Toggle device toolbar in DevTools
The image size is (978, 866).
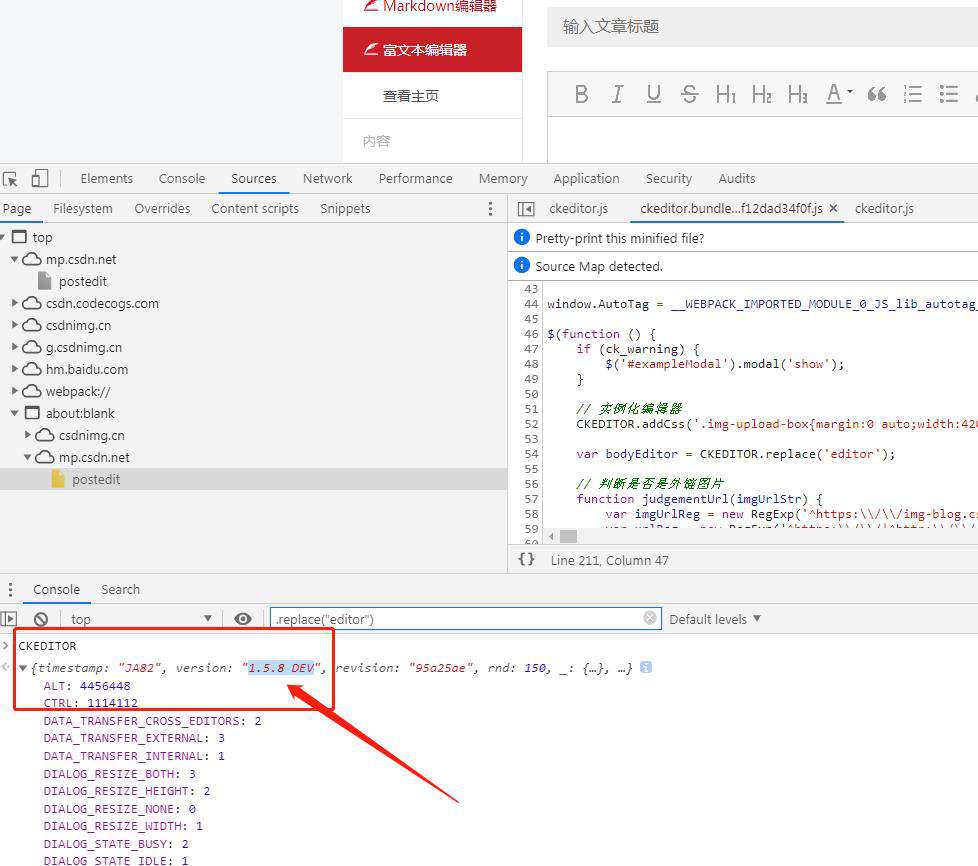pyautogui.click(x=39, y=178)
